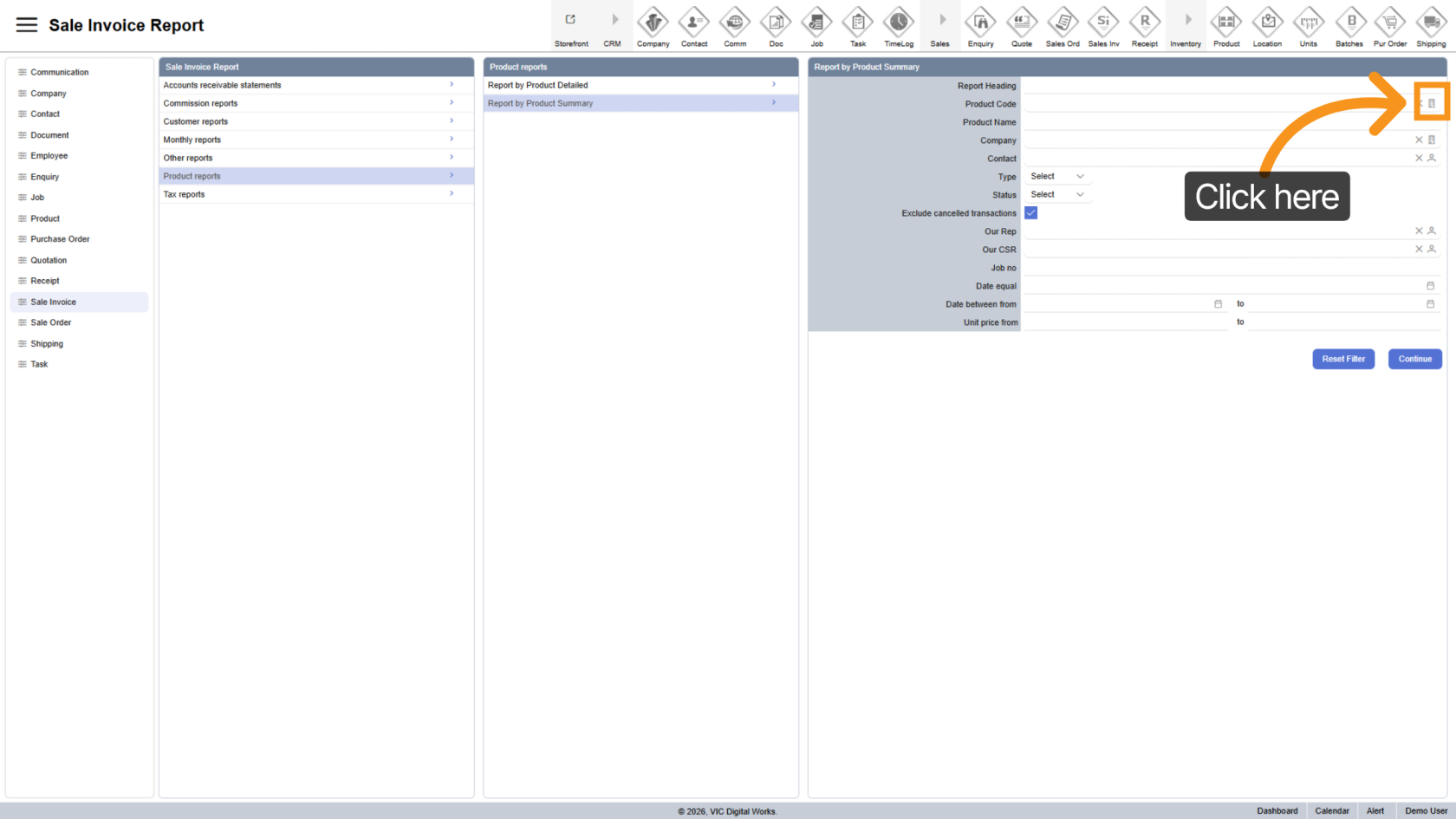Open the Shipping toolbar icon
The height and width of the screenshot is (819, 1456).
tap(1431, 23)
